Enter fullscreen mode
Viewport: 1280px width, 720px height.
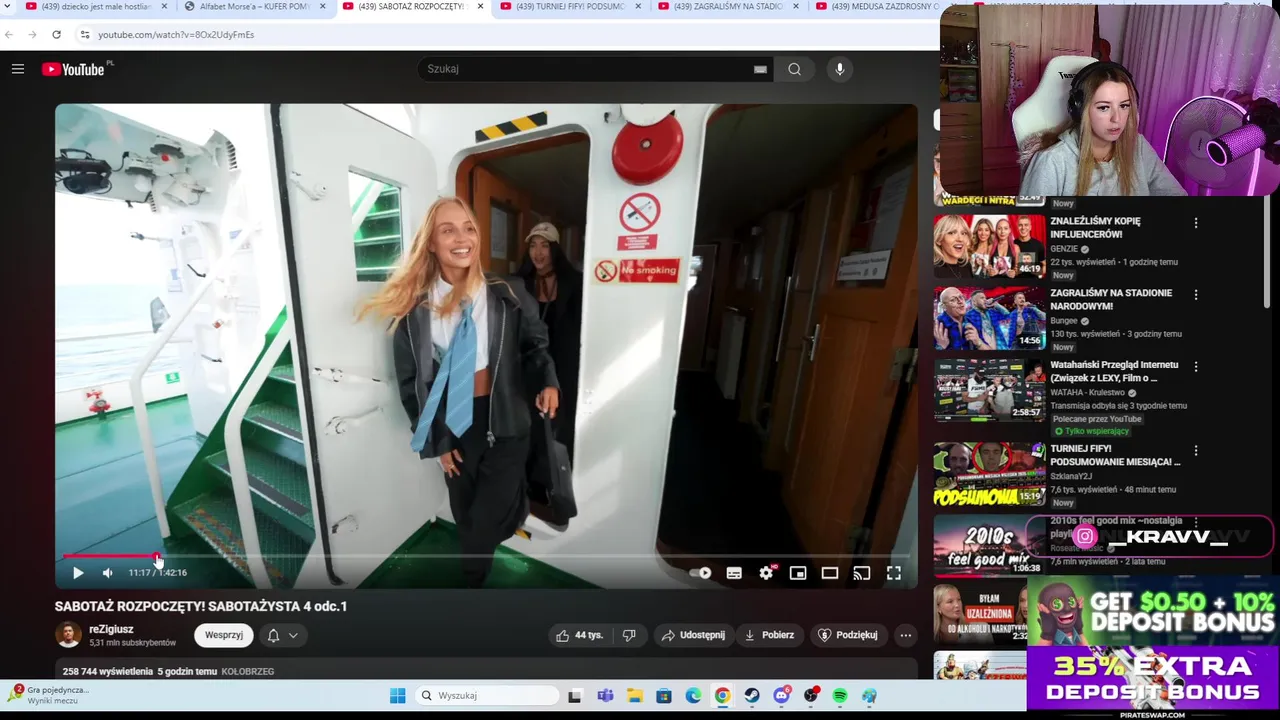(894, 573)
